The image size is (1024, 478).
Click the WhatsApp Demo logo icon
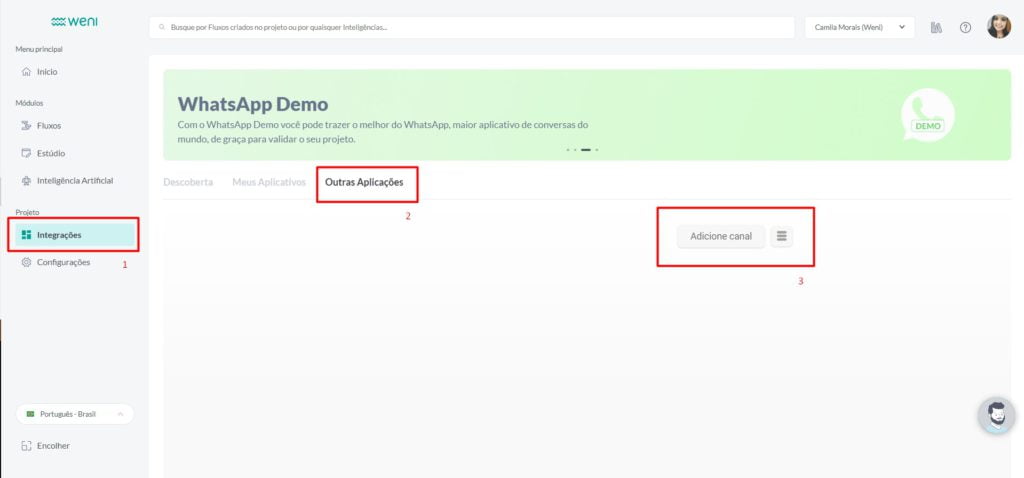coord(927,115)
